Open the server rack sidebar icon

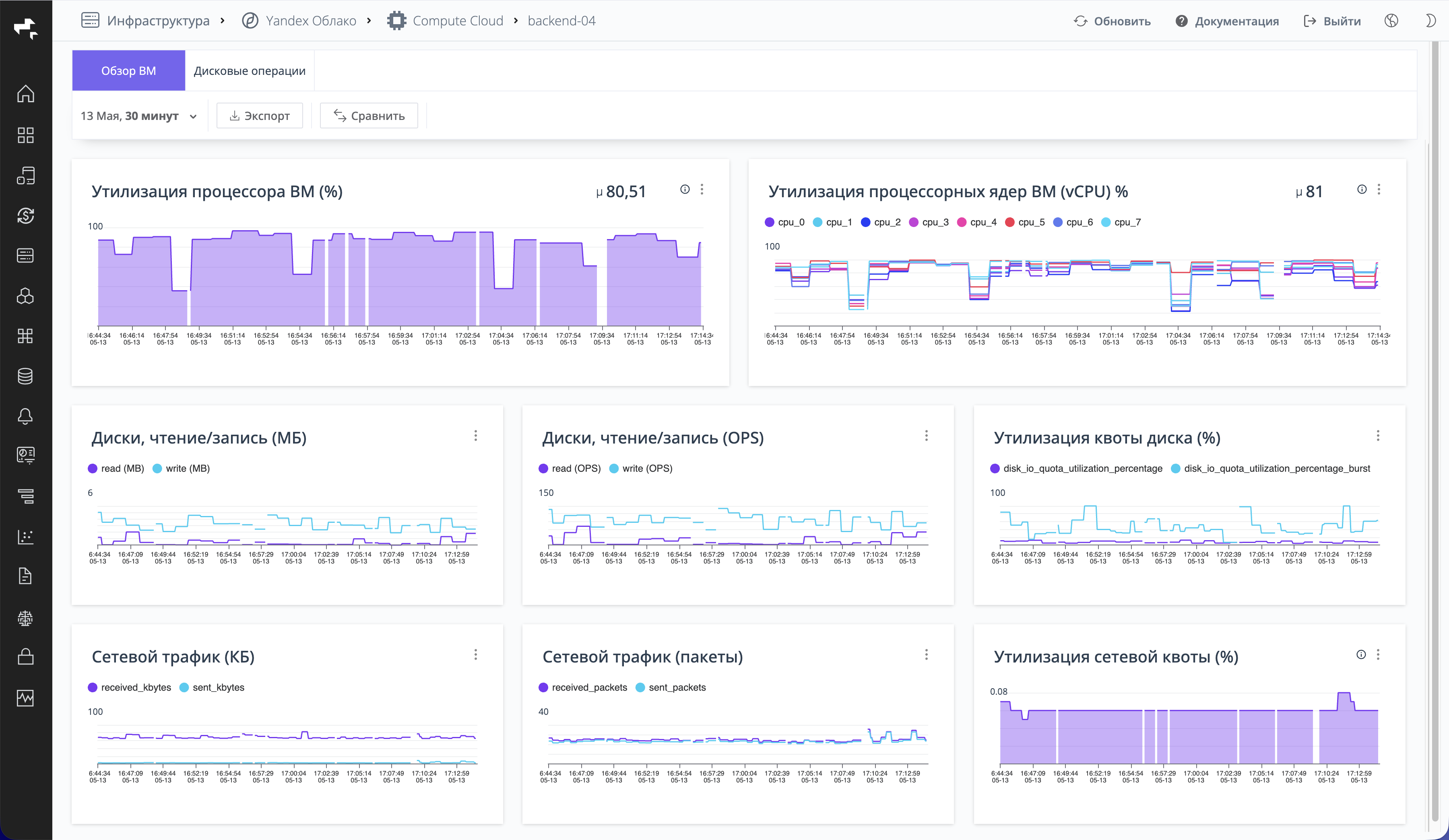pyautogui.click(x=25, y=255)
